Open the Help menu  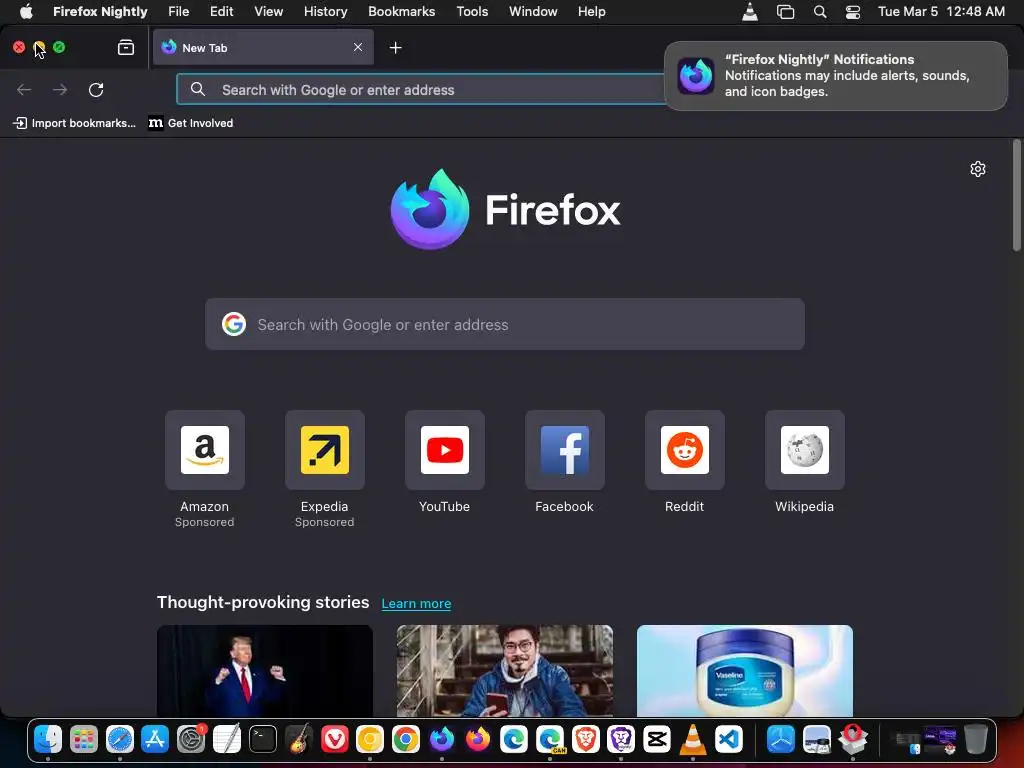click(x=592, y=12)
